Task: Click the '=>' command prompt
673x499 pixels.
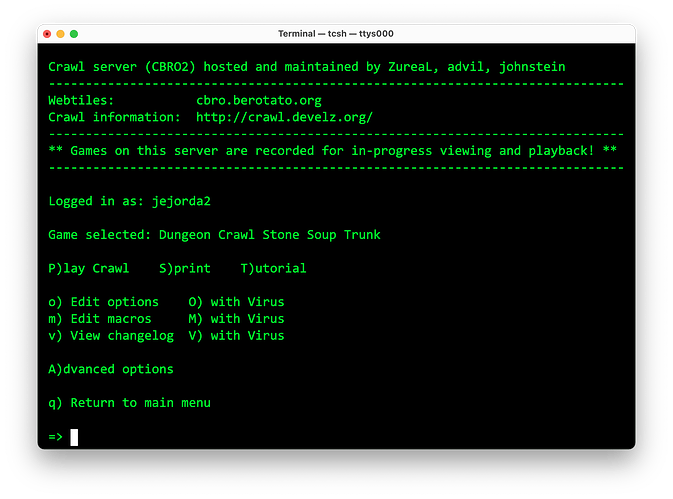Action: tap(55, 437)
